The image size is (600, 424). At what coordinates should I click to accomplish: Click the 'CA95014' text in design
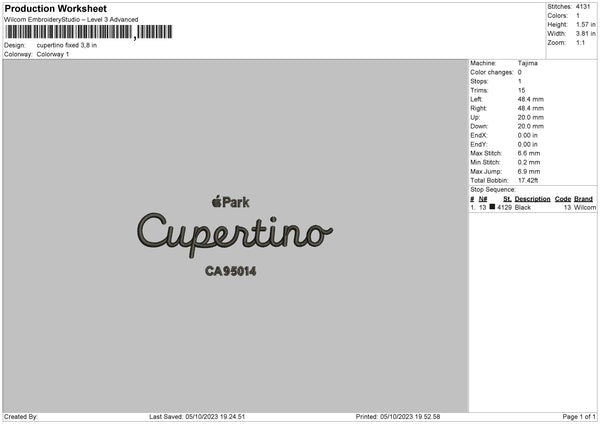pyautogui.click(x=230, y=271)
